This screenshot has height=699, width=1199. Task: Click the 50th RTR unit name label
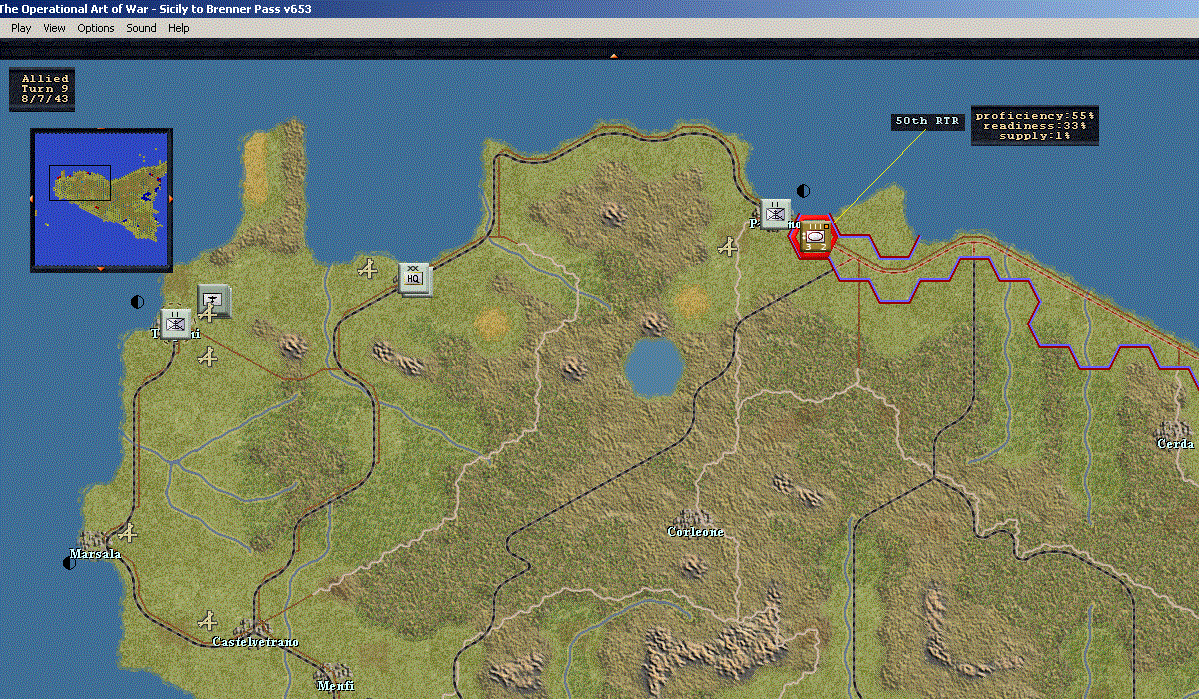[x=927, y=122]
